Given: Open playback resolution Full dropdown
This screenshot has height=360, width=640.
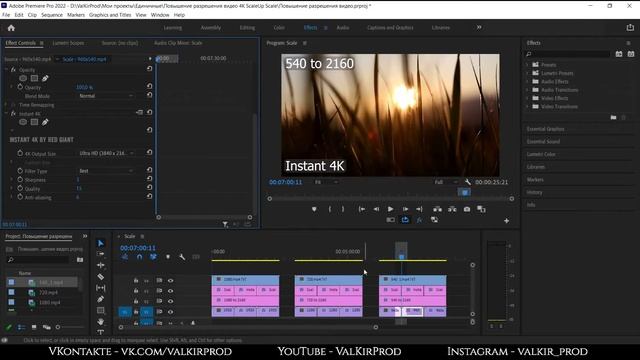Looking at the screenshot, I should [x=446, y=182].
